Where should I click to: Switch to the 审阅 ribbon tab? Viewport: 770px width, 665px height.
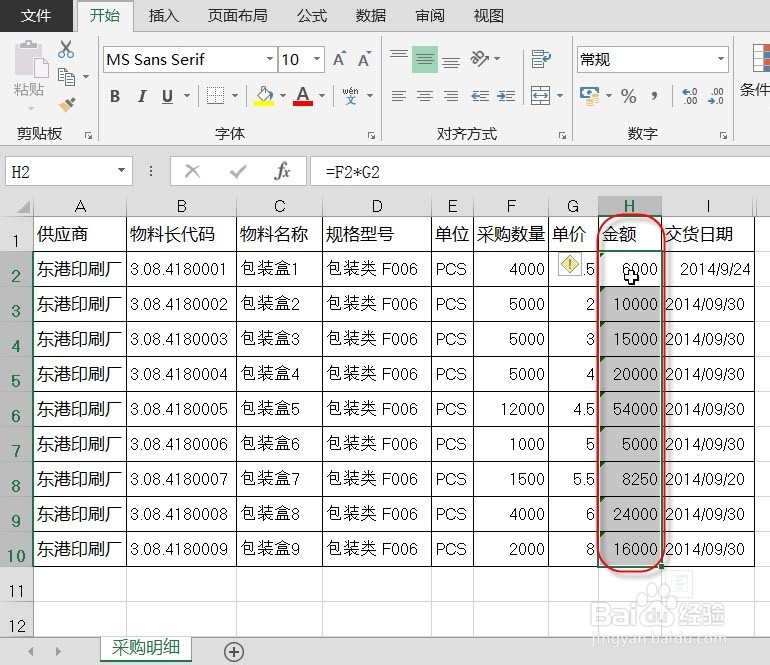[x=430, y=16]
